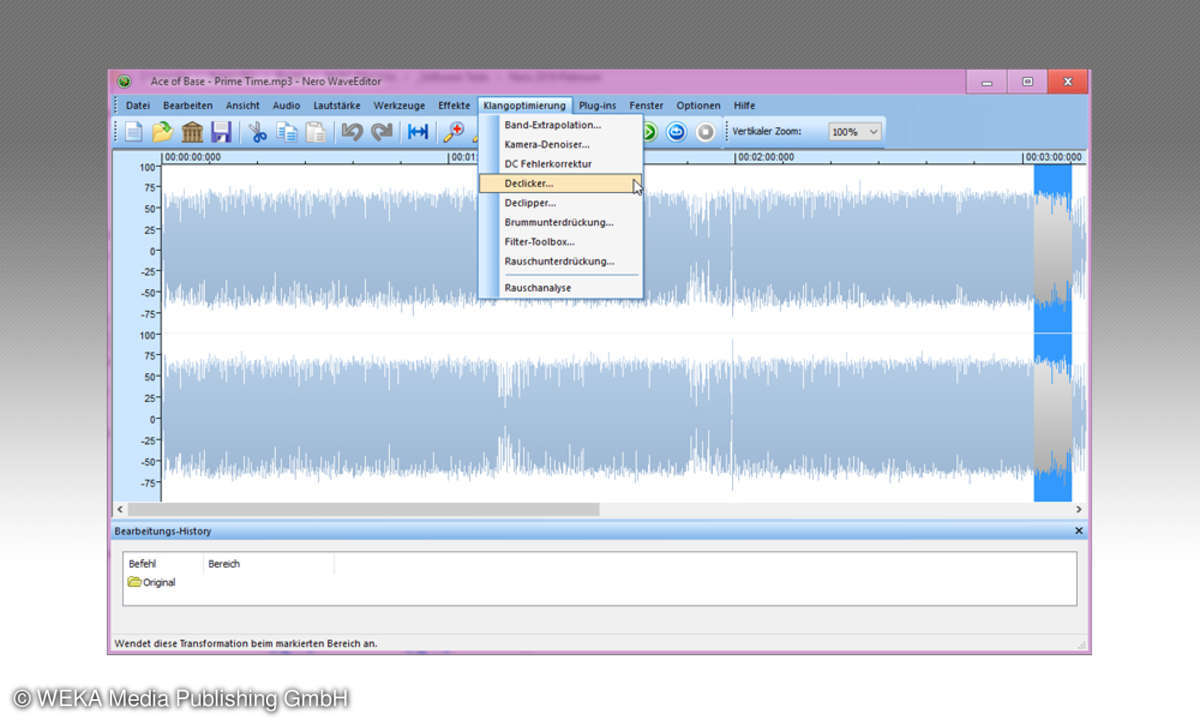Viewport: 1200px width, 720px height.
Task: Open the Plug-ins menu
Action: 597,105
